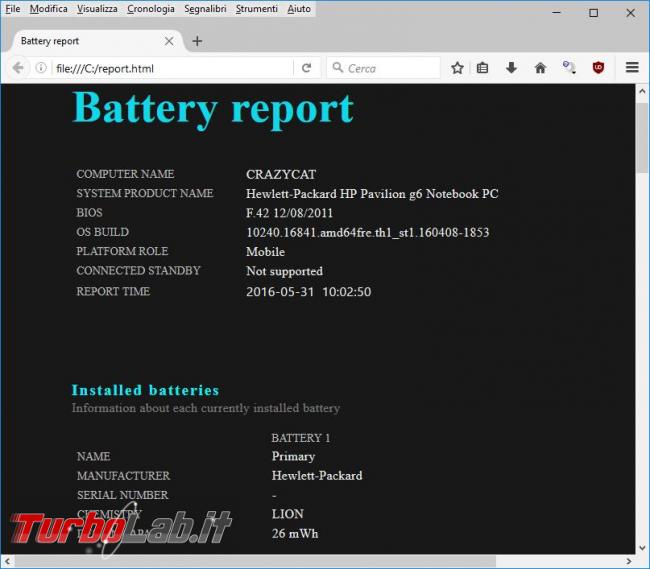Click the address bar file:///C:/report.html

coord(172,68)
